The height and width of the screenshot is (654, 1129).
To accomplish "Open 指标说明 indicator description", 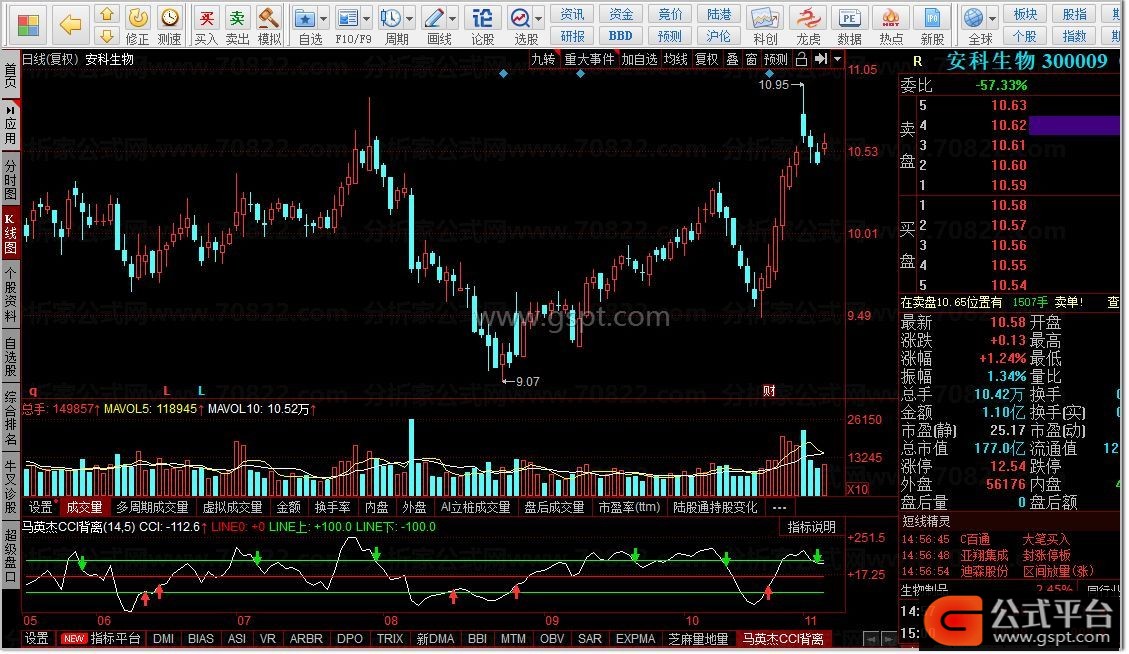I will [811, 527].
